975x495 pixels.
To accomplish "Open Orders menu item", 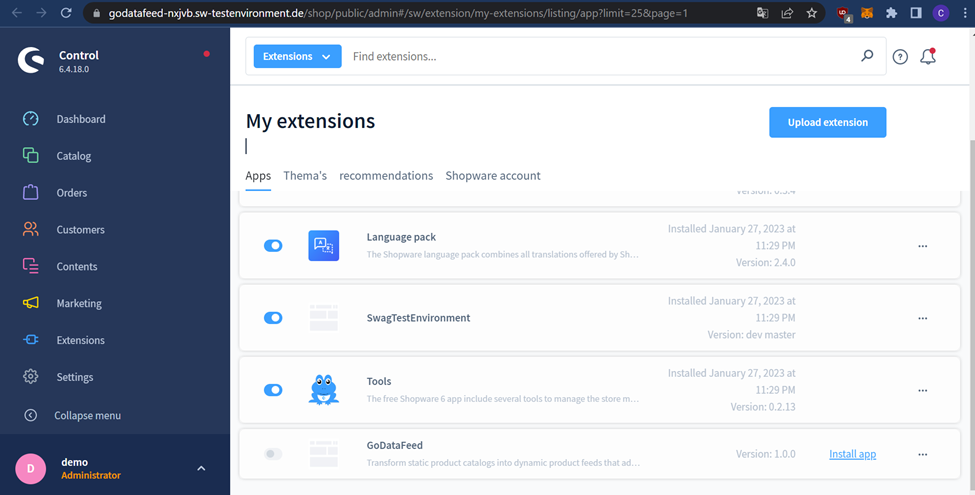I will pos(72,193).
